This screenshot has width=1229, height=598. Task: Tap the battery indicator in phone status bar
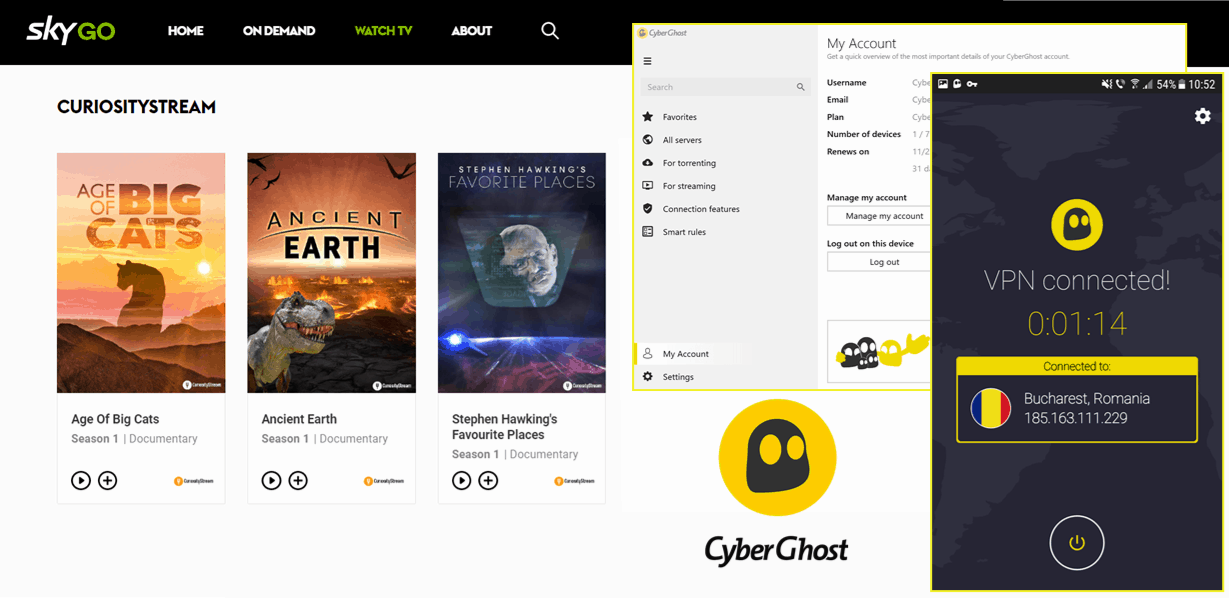pyautogui.click(x=1182, y=84)
